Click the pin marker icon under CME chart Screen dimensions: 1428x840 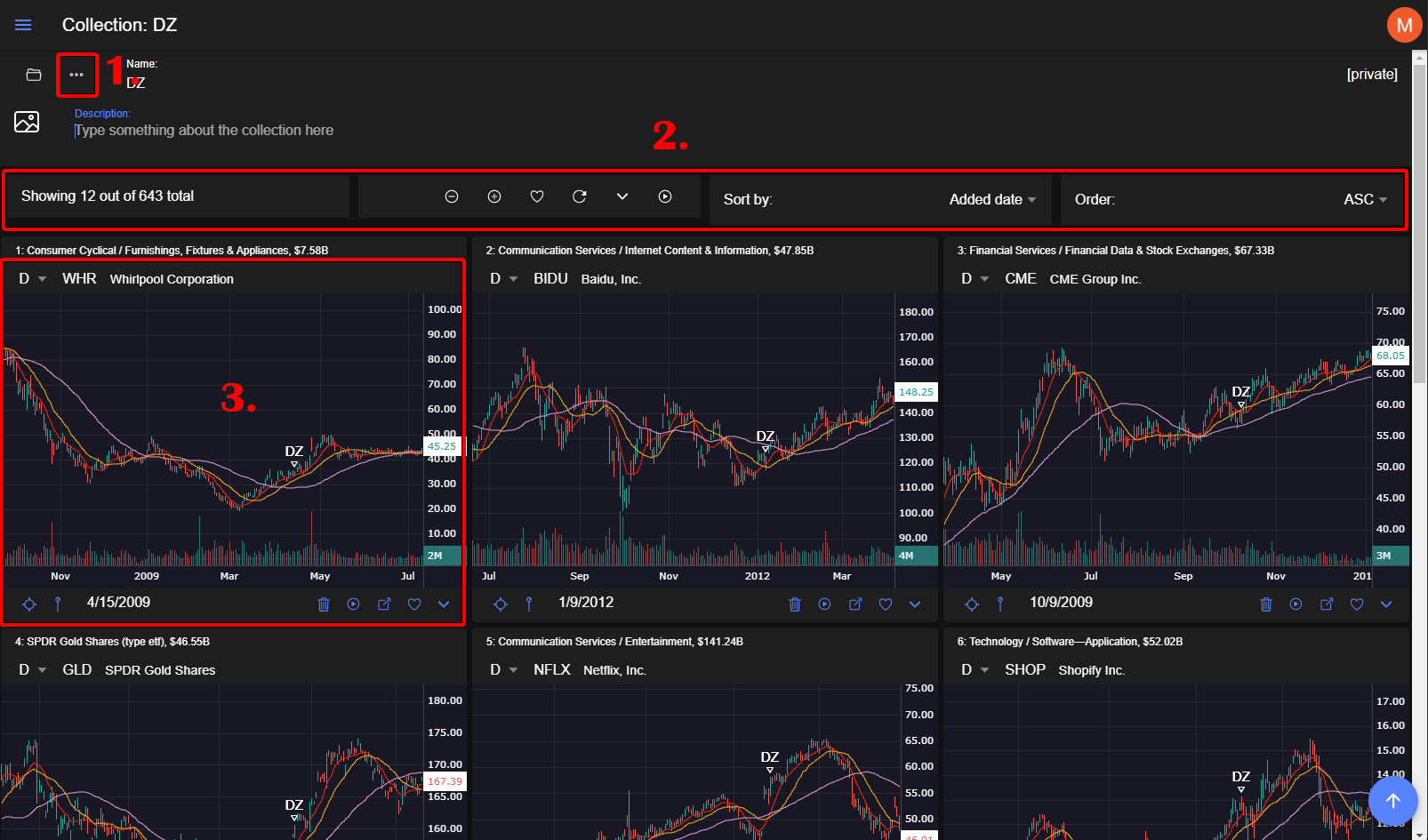click(x=1000, y=604)
